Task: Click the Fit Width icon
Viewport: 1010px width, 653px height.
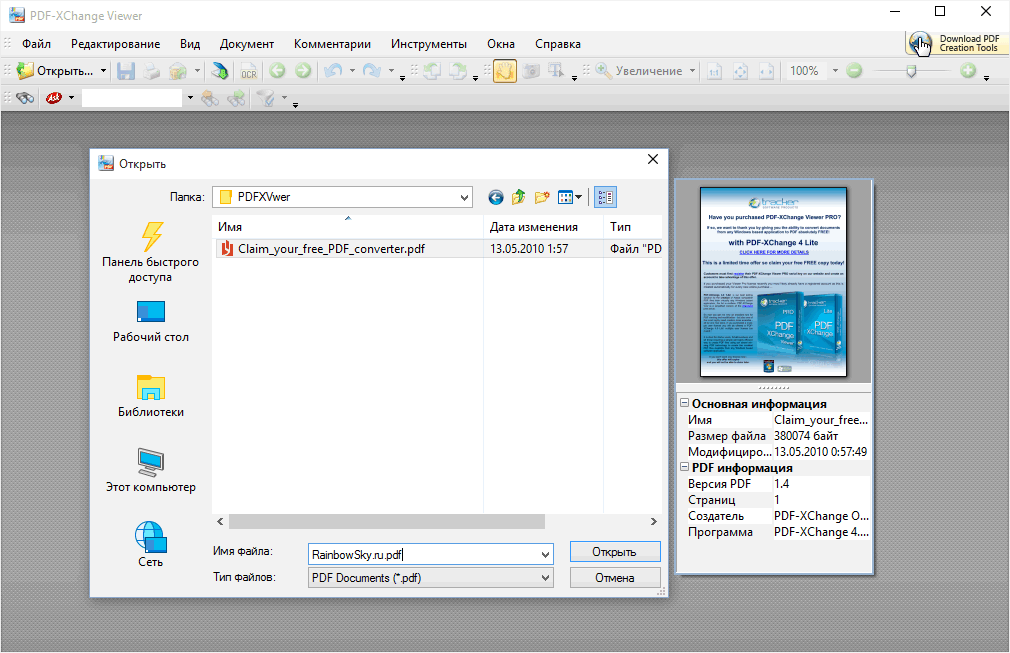Action: (767, 71)
